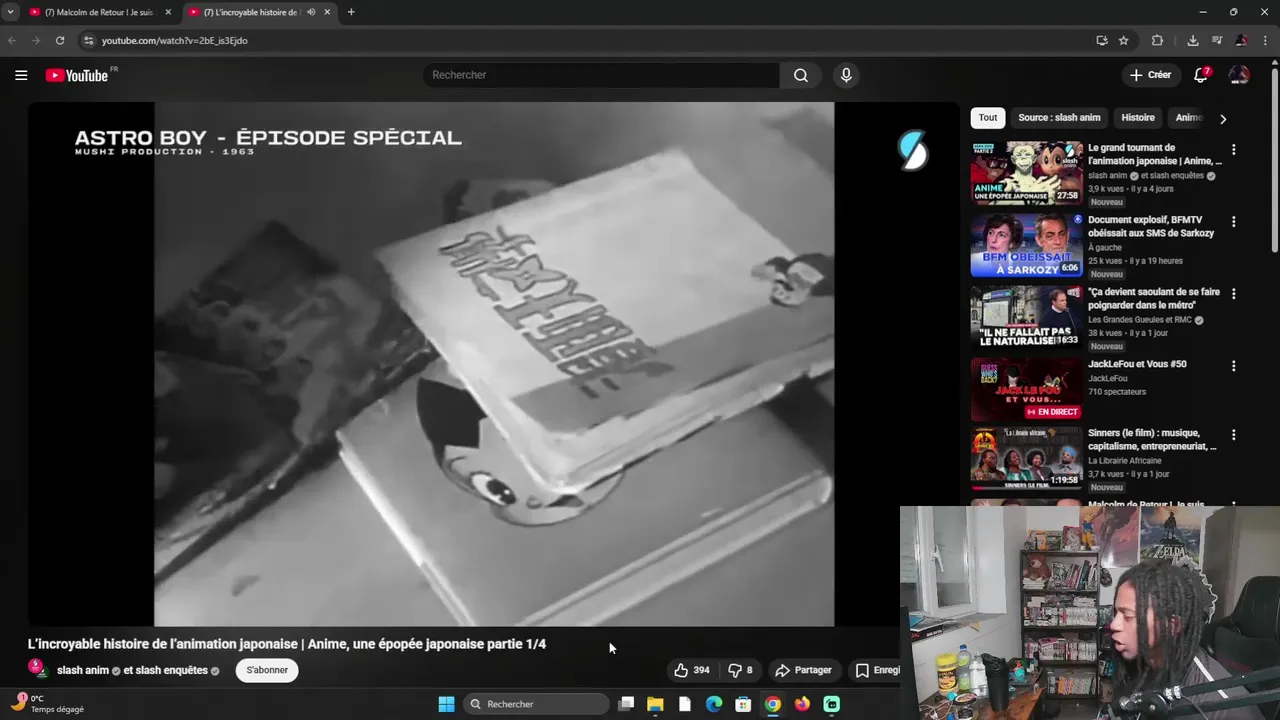Open the slash anim channel link

pyautogui.click(x=83, y=670)
